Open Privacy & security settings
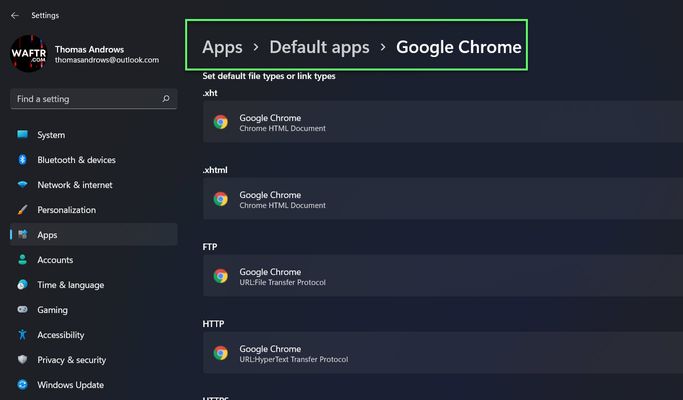This screenshot has width=683, height=400. coord(94,360)
